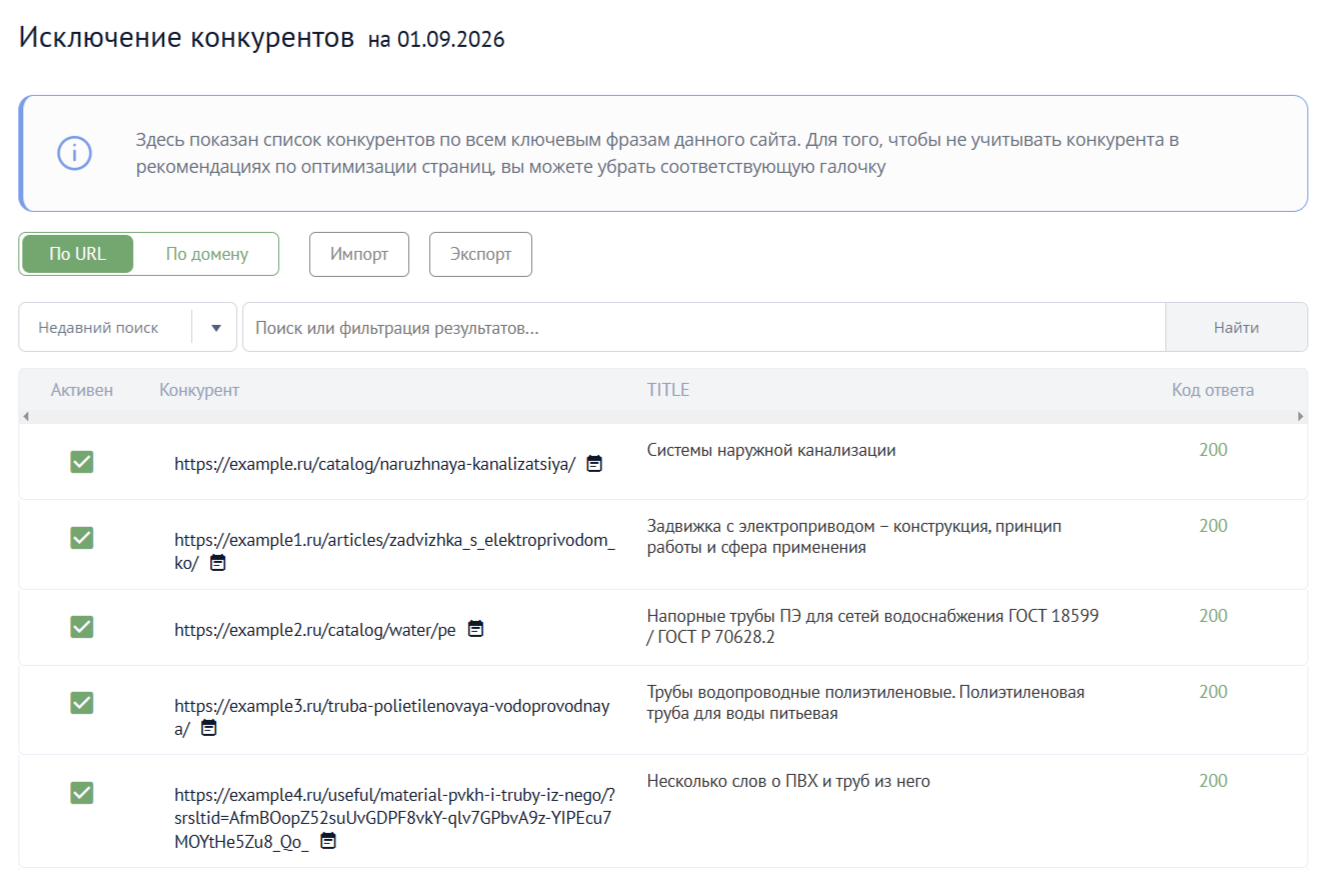The width and height of the screenshot is (1325, 870).
Task: Click the note icon after example3.ru truba-polietilenovaya URL
Action: coord(208,729)
